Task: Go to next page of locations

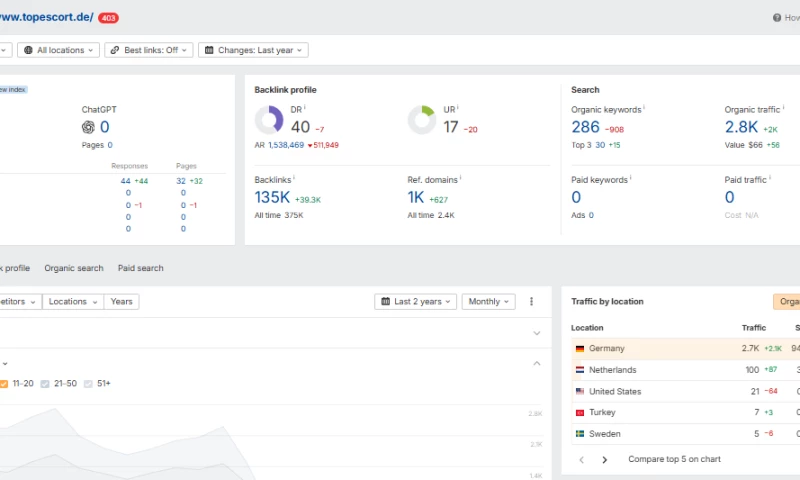Action: click(x=605, y=460)
